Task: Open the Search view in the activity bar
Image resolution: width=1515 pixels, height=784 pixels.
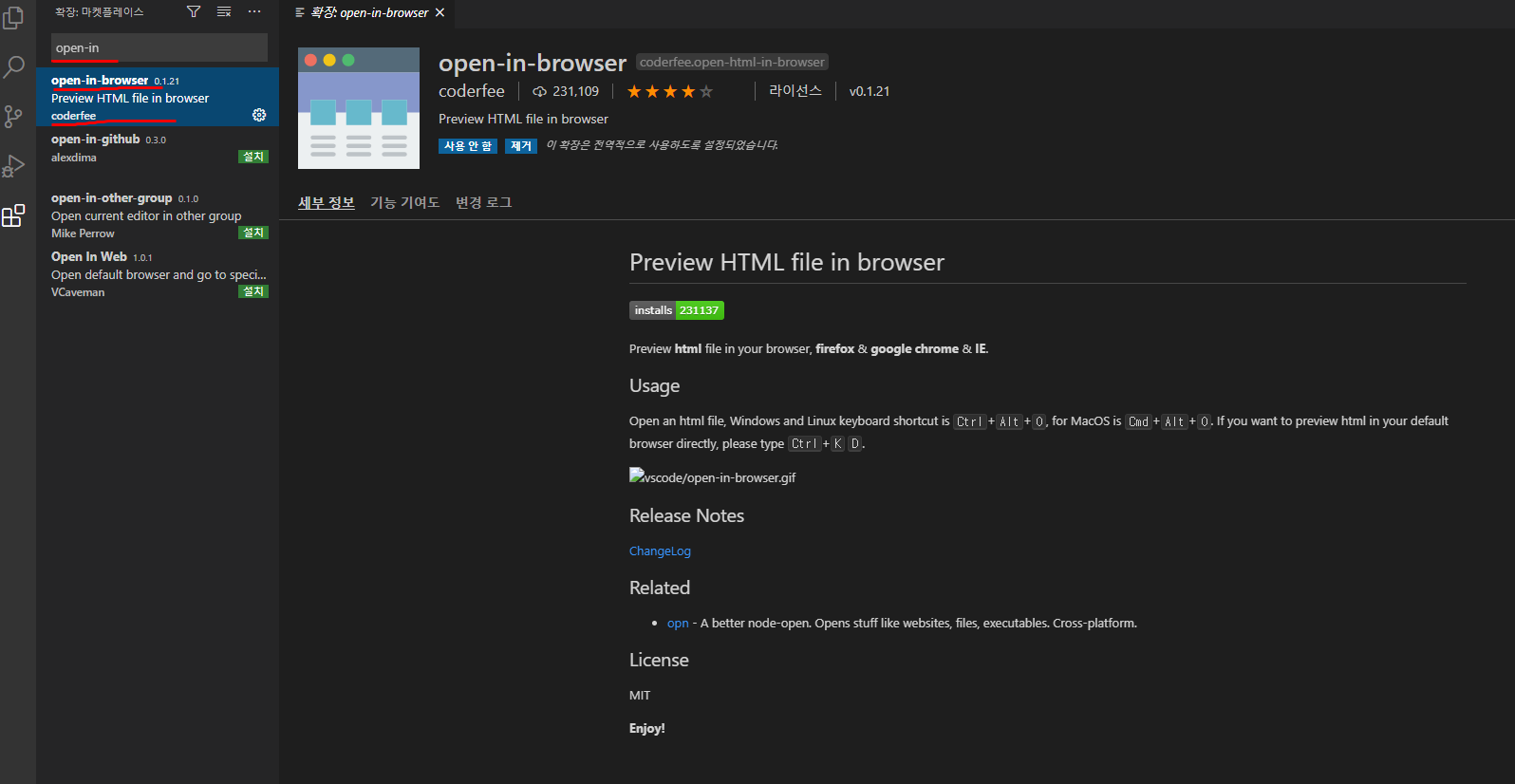Action: pos(13,66)
